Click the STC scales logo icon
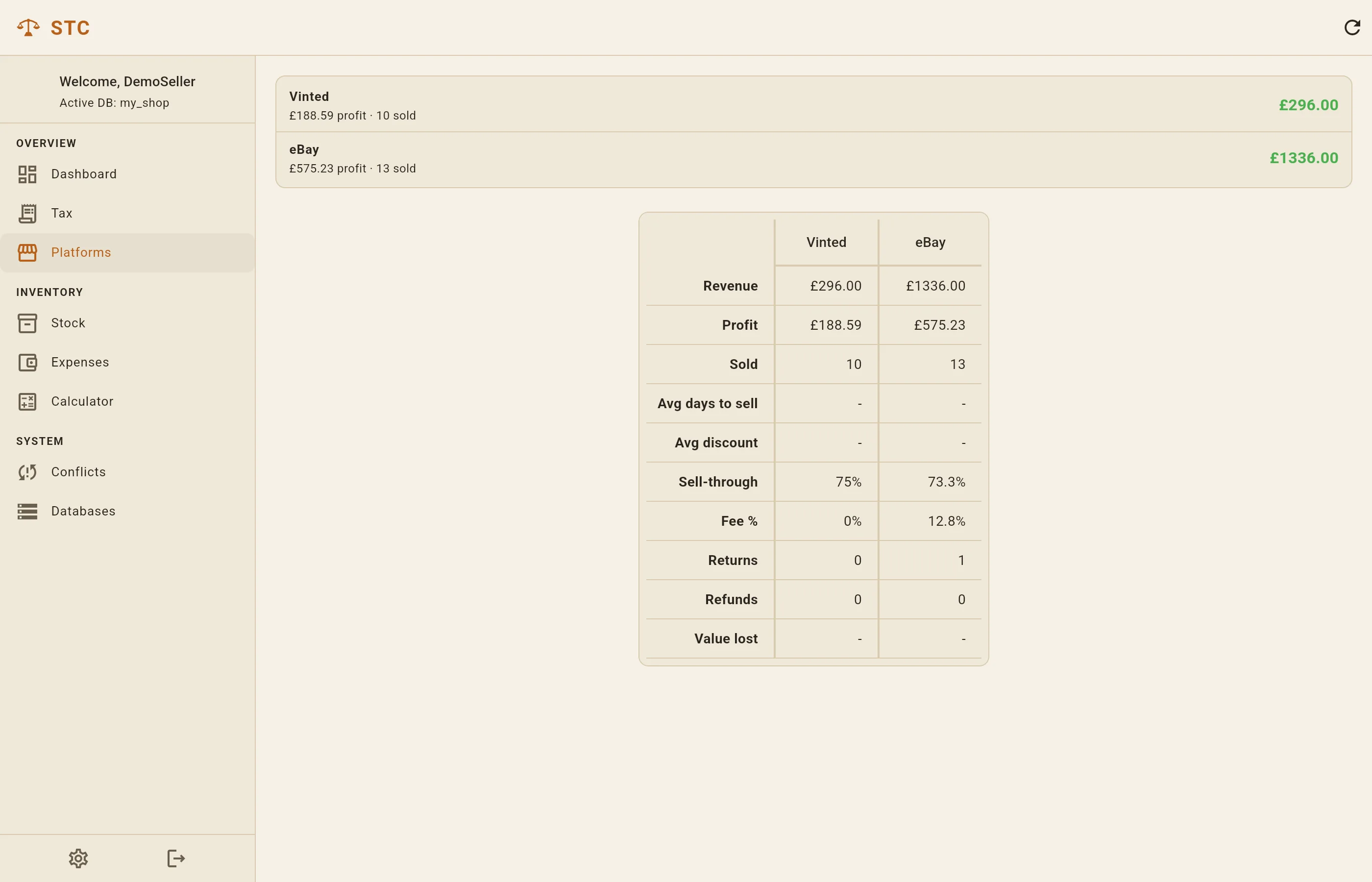The height and width of the screenshot is (882, 1372). pos(28,27)
